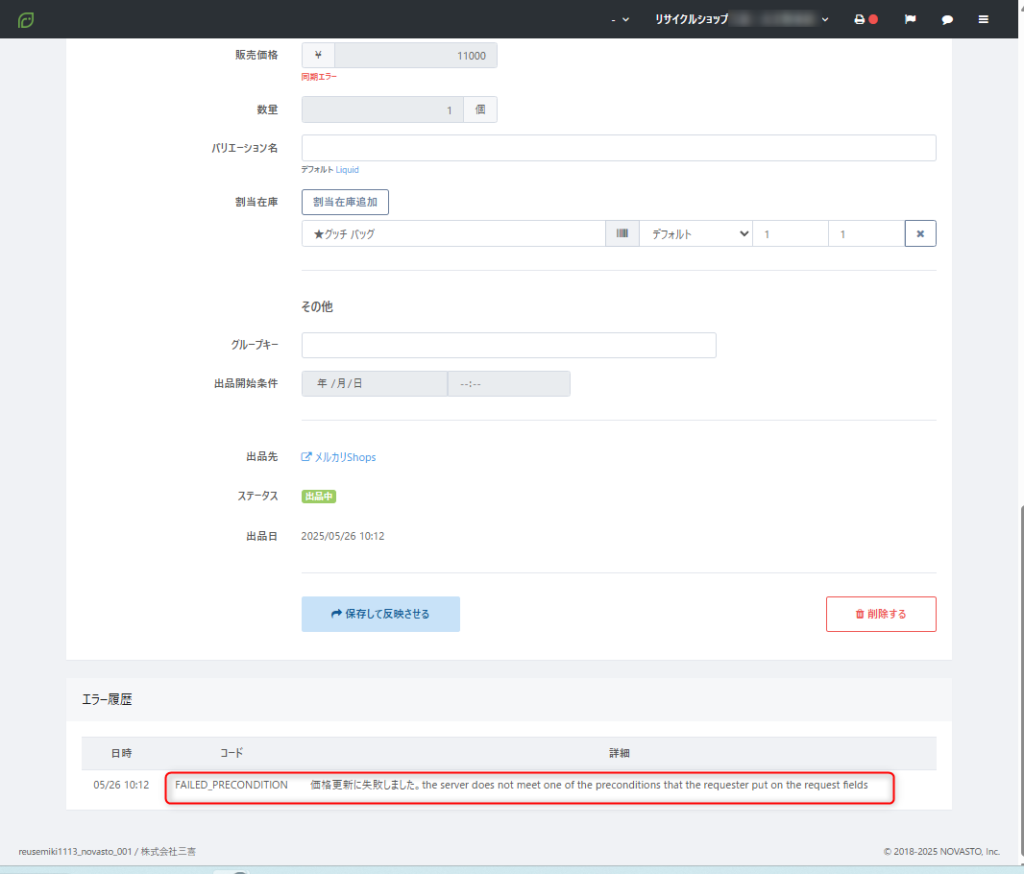Open the printer icon in header

click(859, 20)
